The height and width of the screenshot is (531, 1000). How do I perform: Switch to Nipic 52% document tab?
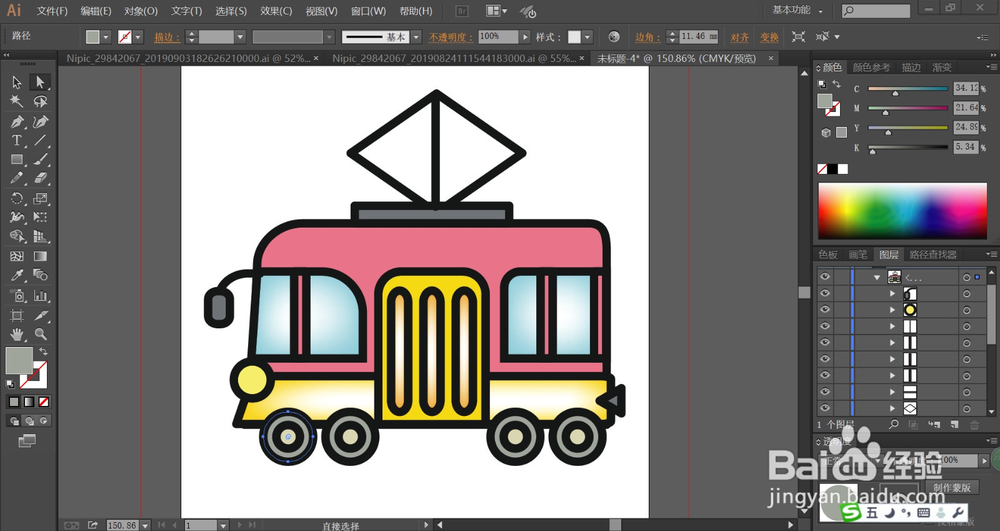point(188,58)
